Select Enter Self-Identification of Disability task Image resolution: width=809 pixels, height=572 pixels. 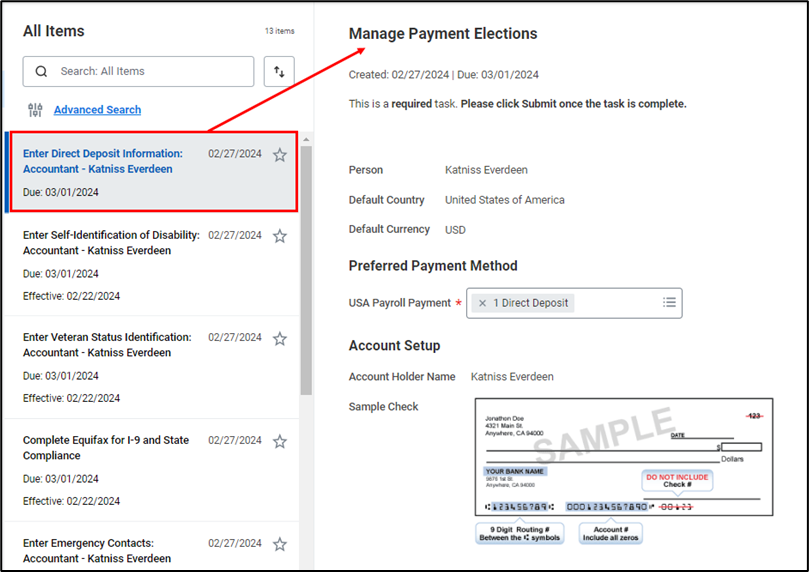[110, 243]
